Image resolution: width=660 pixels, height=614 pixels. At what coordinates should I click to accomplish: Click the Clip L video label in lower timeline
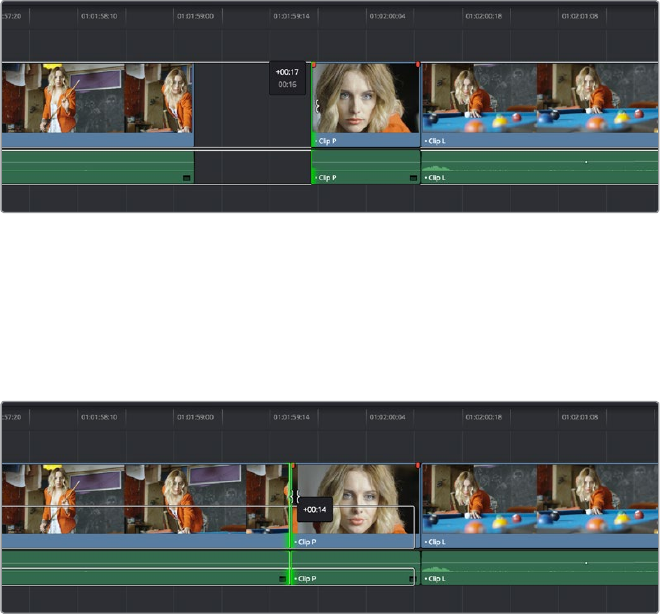pos(436,542)
